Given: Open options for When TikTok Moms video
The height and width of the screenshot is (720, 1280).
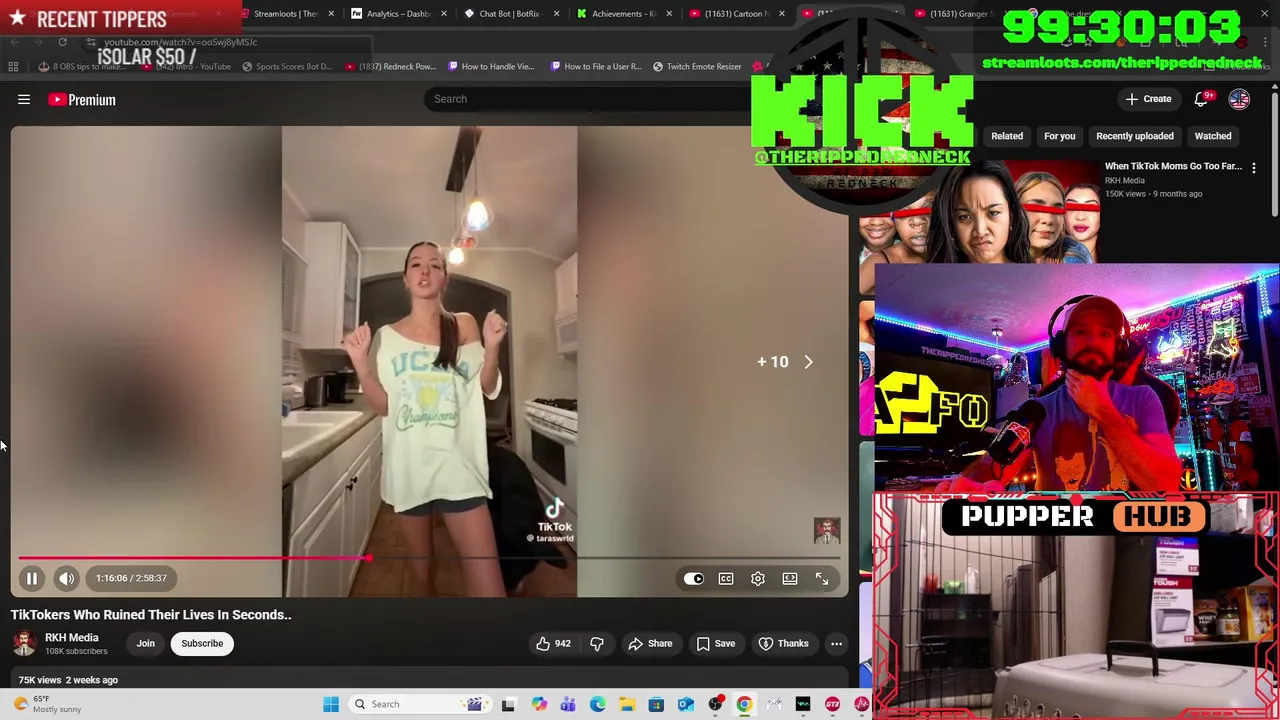Looking at the screenshot, I should tap(1254, 168).
